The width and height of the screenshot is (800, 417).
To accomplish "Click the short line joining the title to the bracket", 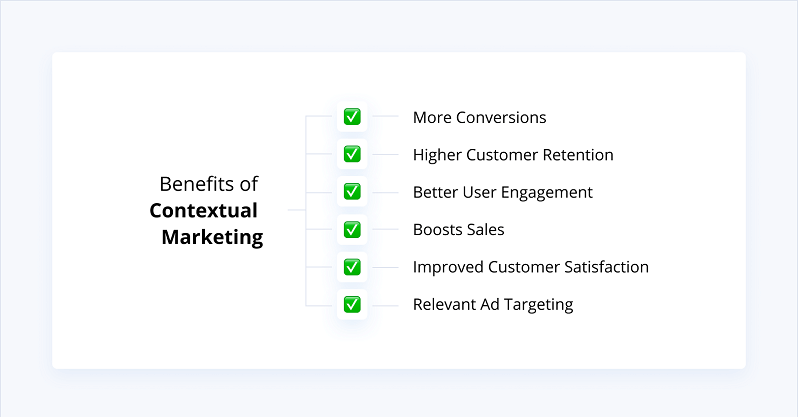I will [296, 210].
